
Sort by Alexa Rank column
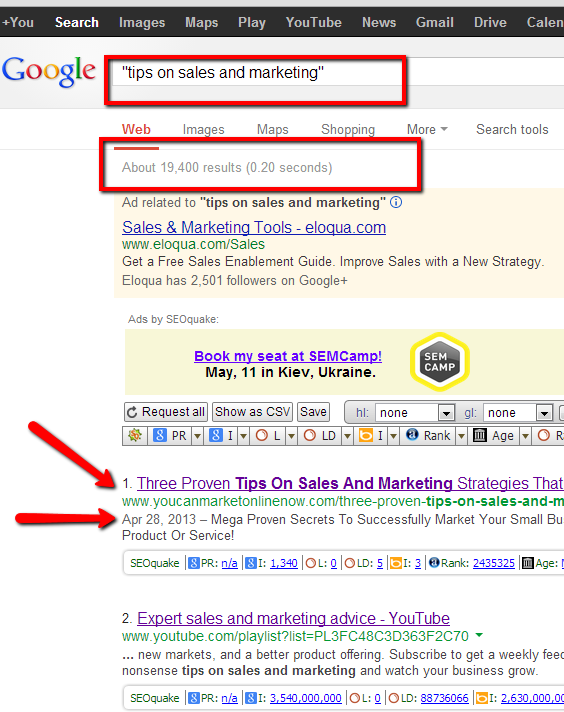[x=428, y=436]
